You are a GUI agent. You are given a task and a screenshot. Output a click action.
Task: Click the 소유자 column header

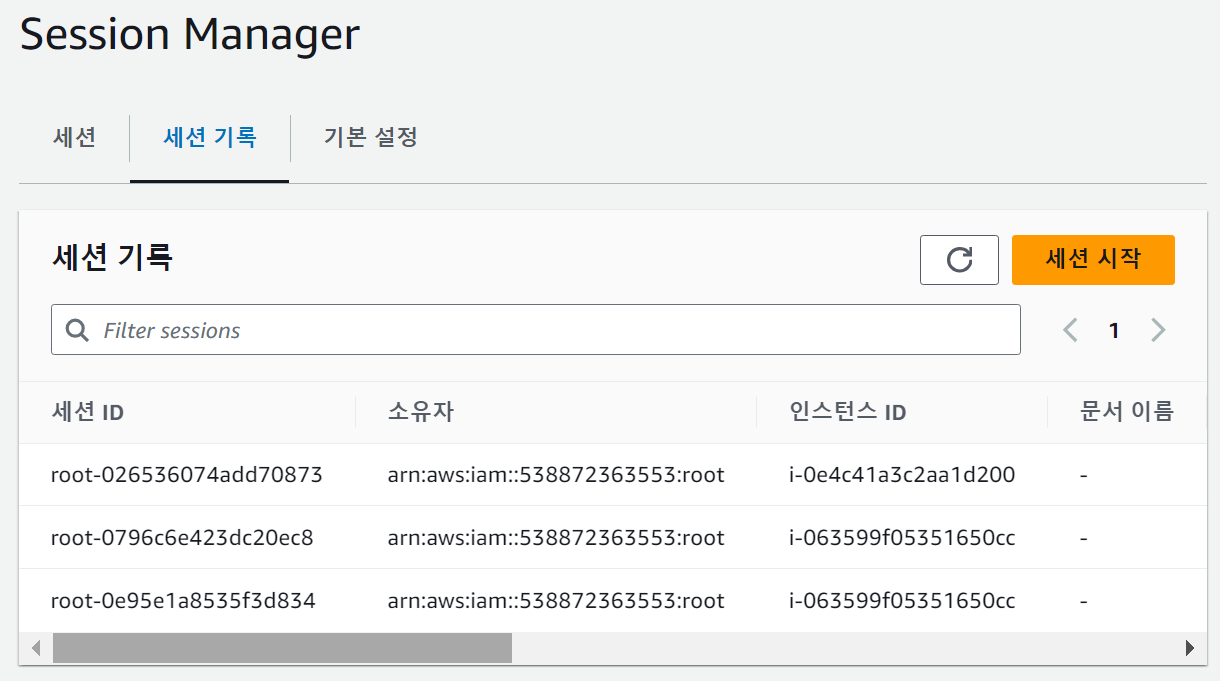tap(421, 411)
